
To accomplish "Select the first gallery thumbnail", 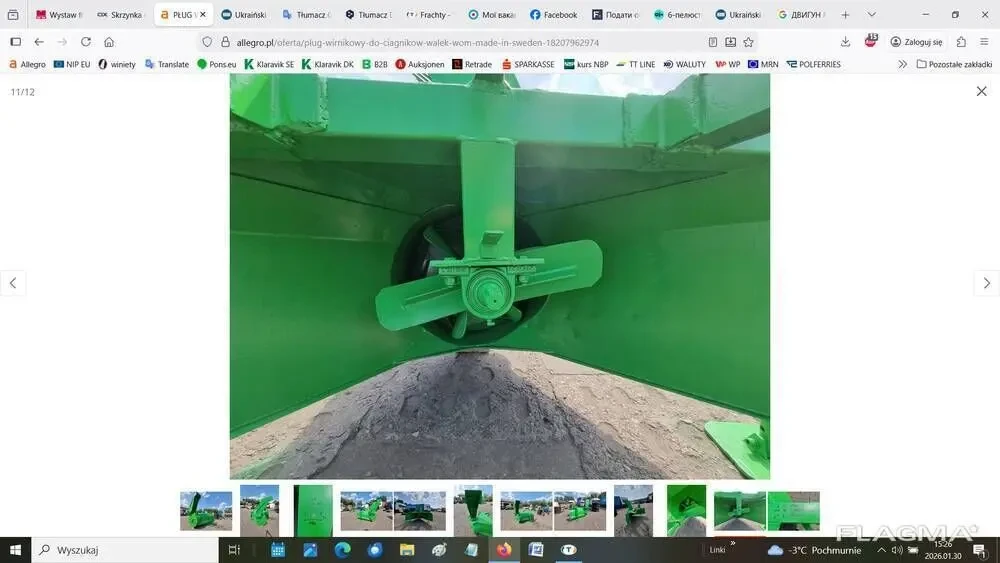I will pos(206,510).
